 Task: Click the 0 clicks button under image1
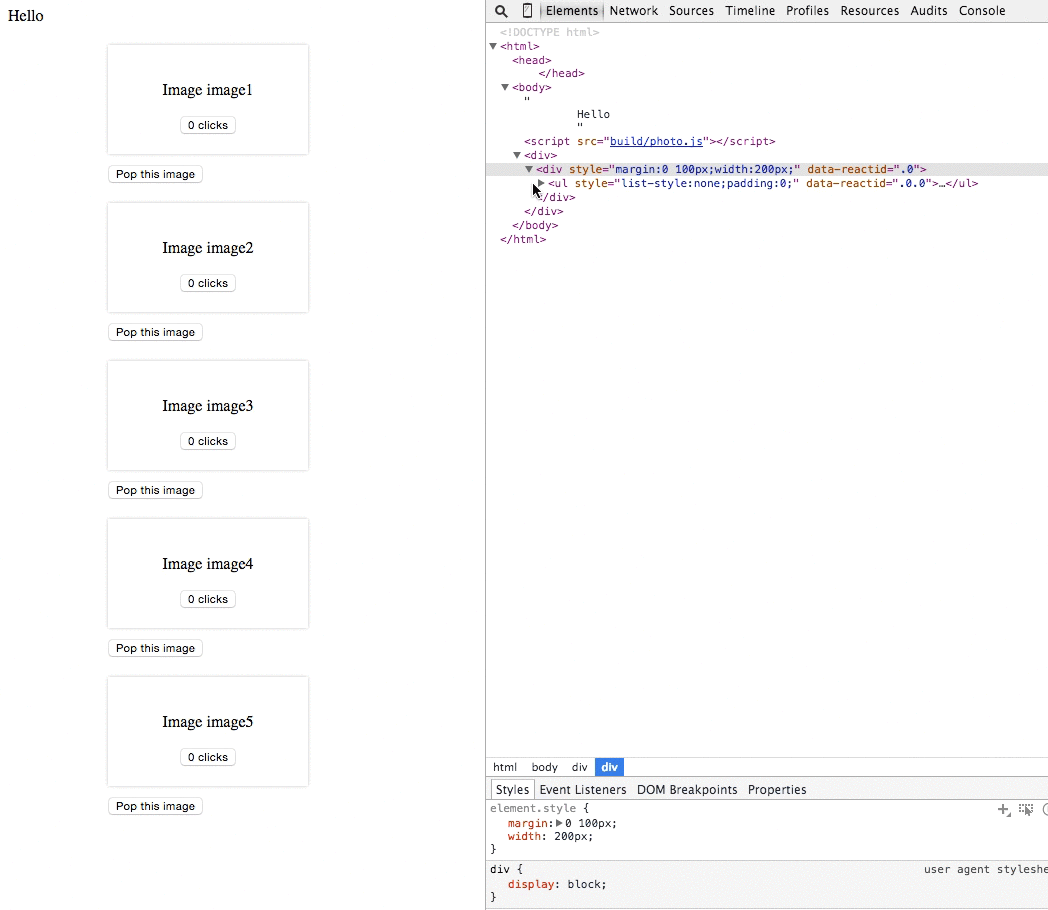(x=208, y=125)
